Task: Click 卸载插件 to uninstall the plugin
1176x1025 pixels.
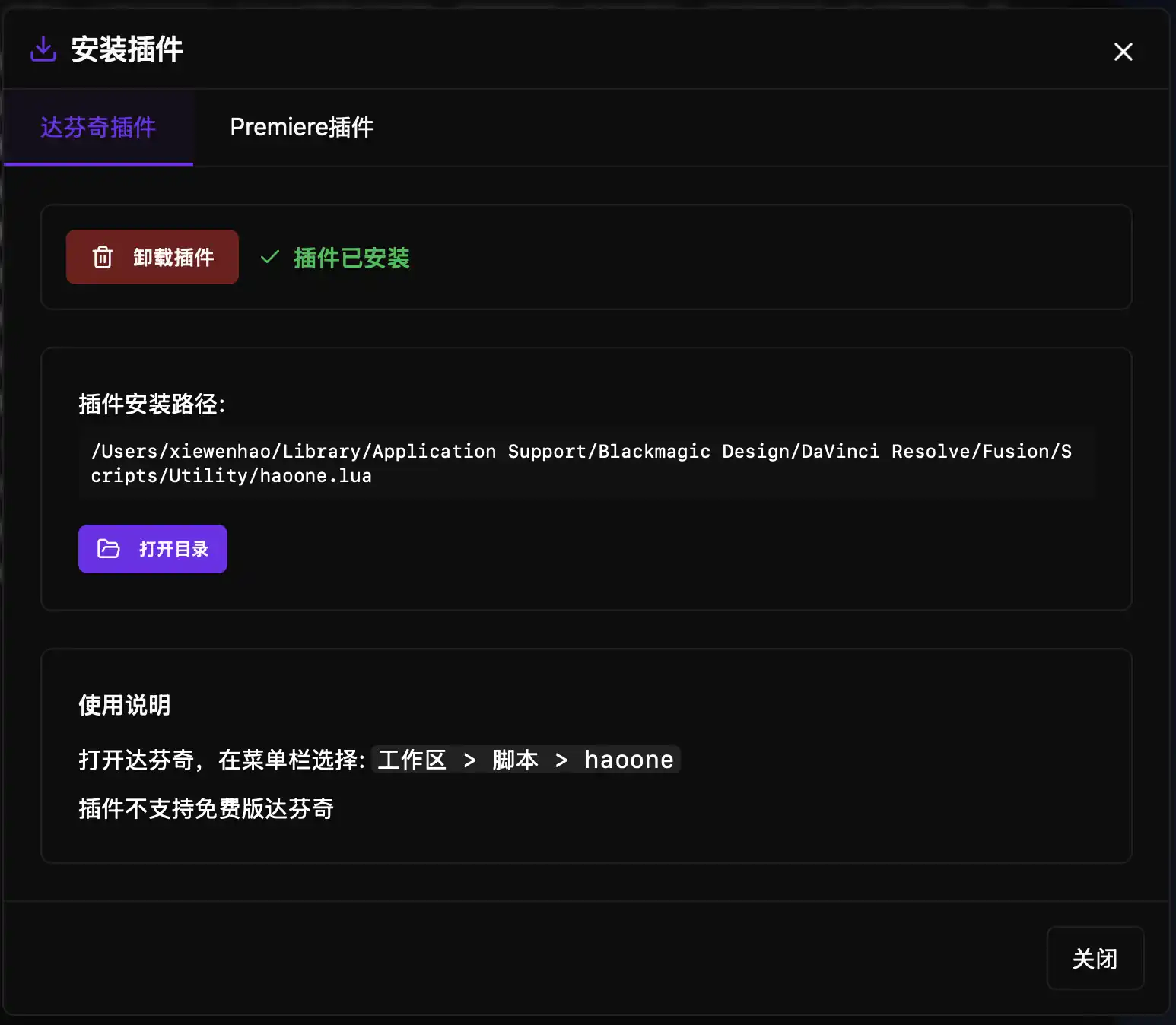Action: [152, 257]
